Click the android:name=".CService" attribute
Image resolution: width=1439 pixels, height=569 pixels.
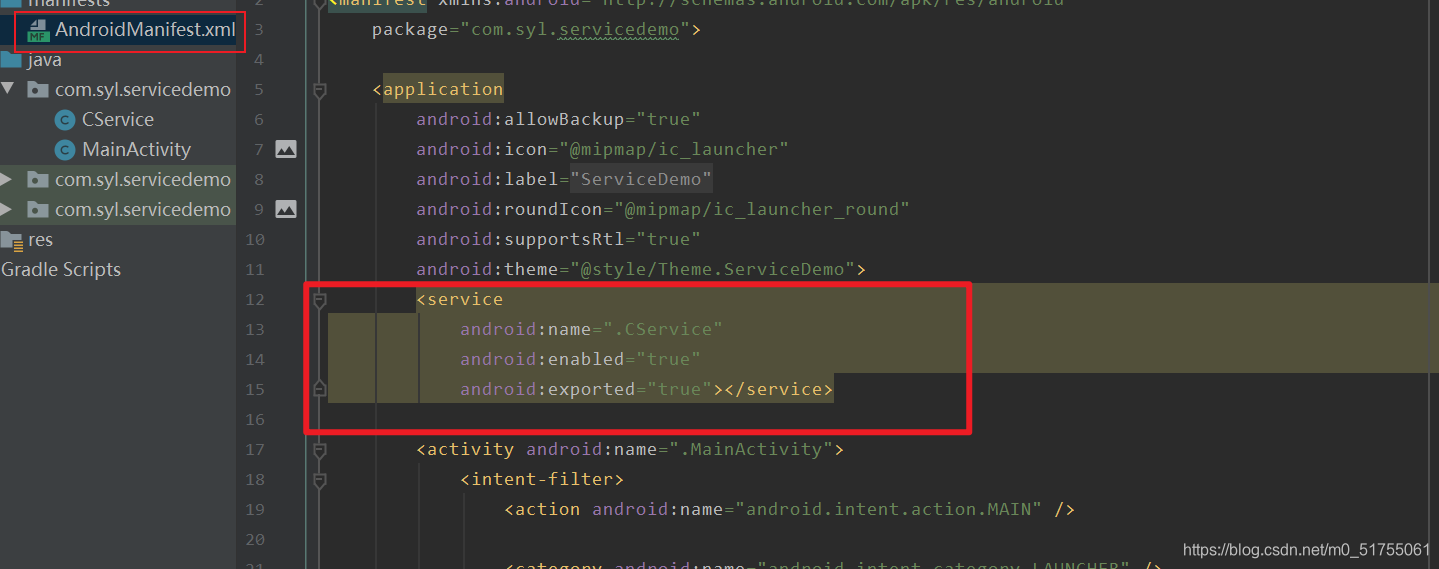[592, 329]
